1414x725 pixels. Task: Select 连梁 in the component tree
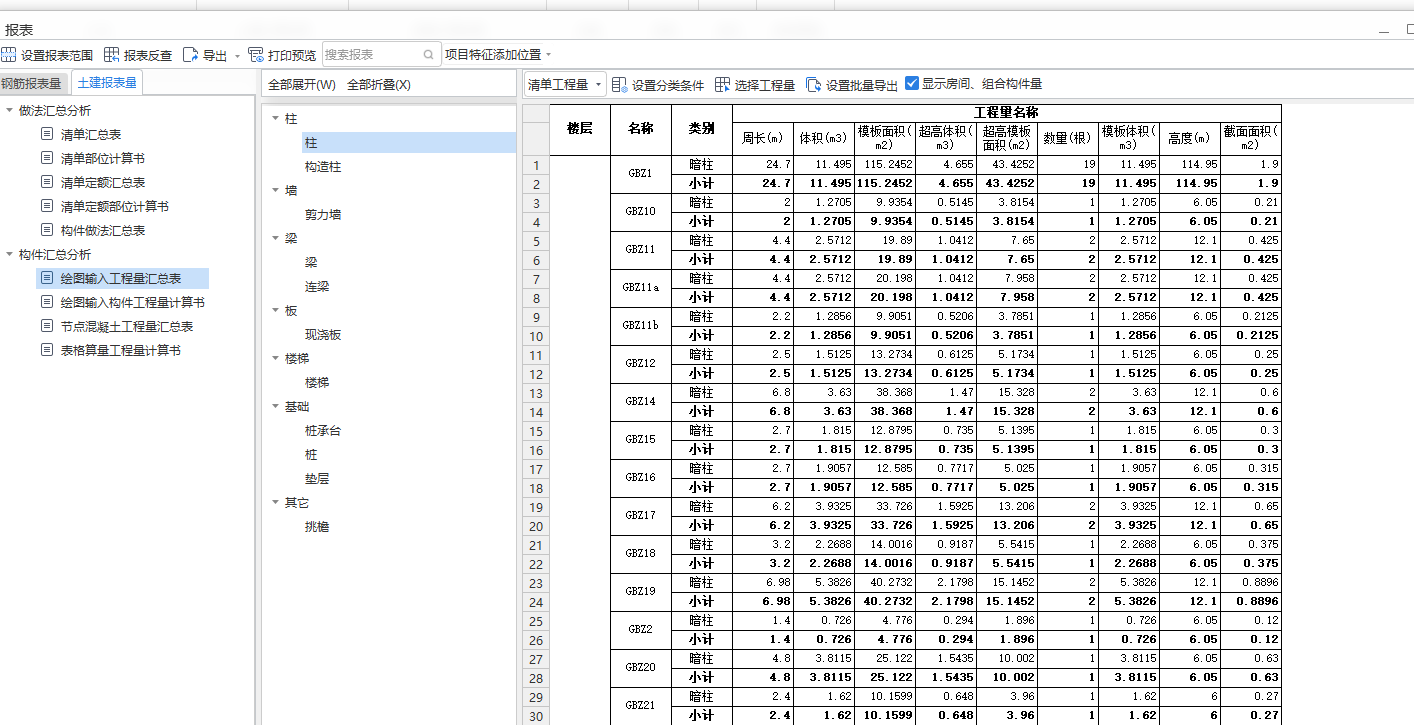(317, 286)
